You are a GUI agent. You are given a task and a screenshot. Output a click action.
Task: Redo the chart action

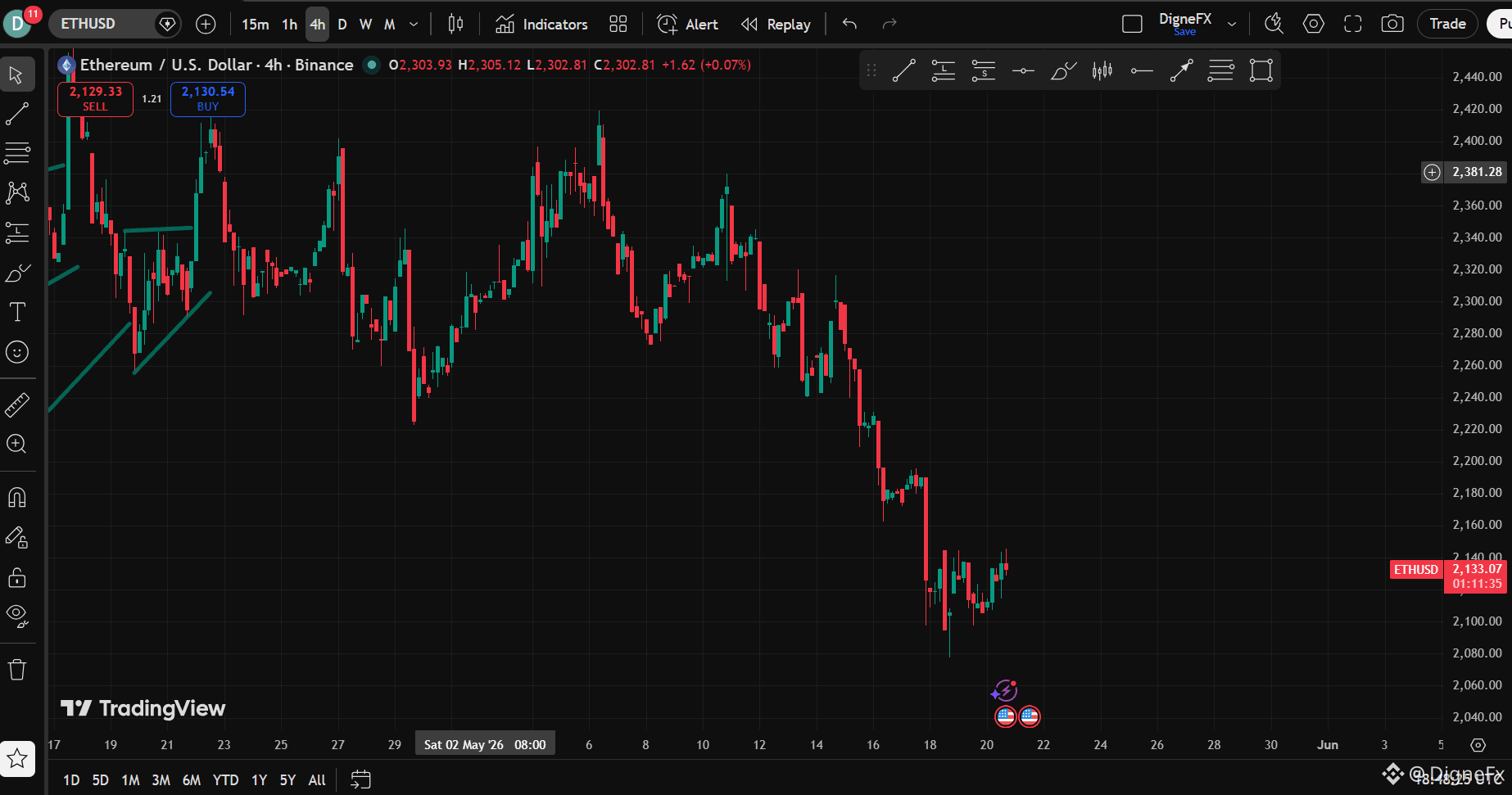[x=890, y=25]
